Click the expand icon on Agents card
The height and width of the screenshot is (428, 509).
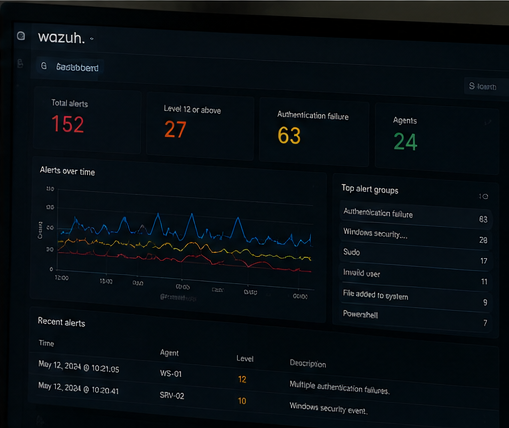[488, 123]
